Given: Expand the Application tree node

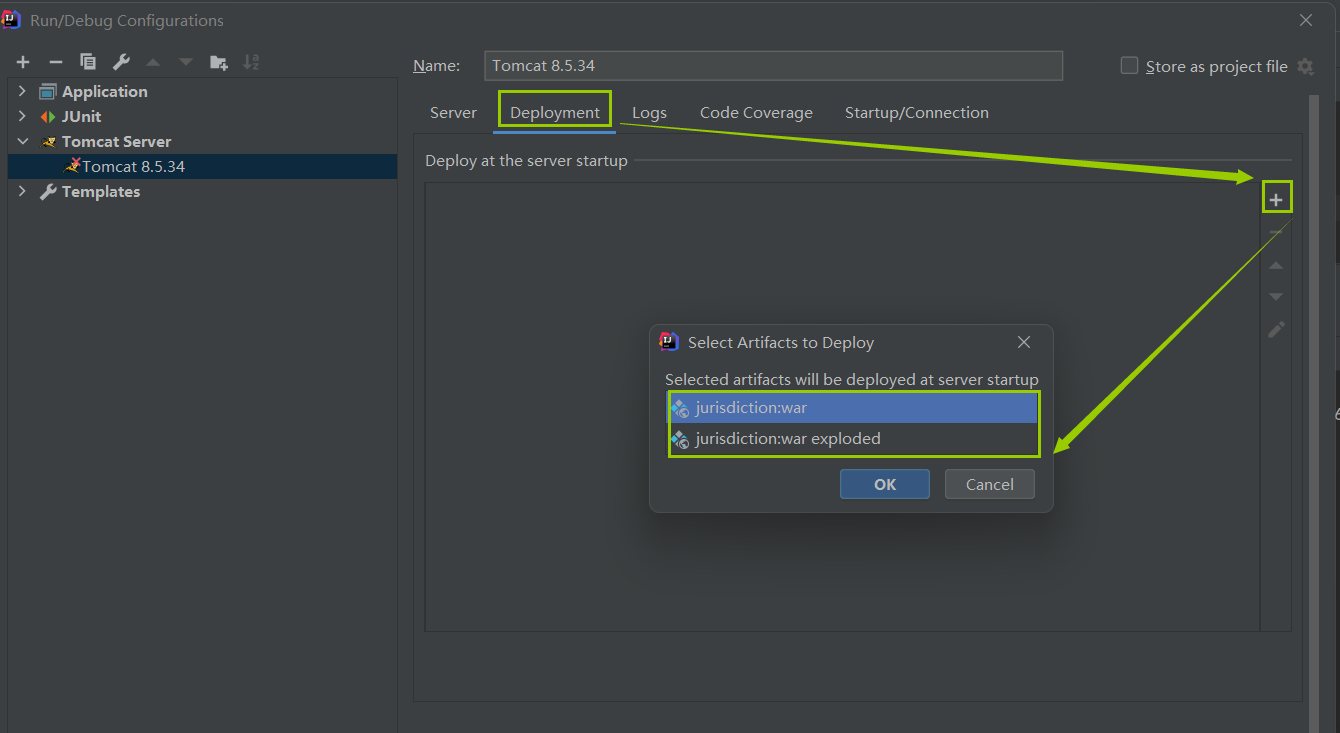Looking at the screenshot, I should click(22, 91).
